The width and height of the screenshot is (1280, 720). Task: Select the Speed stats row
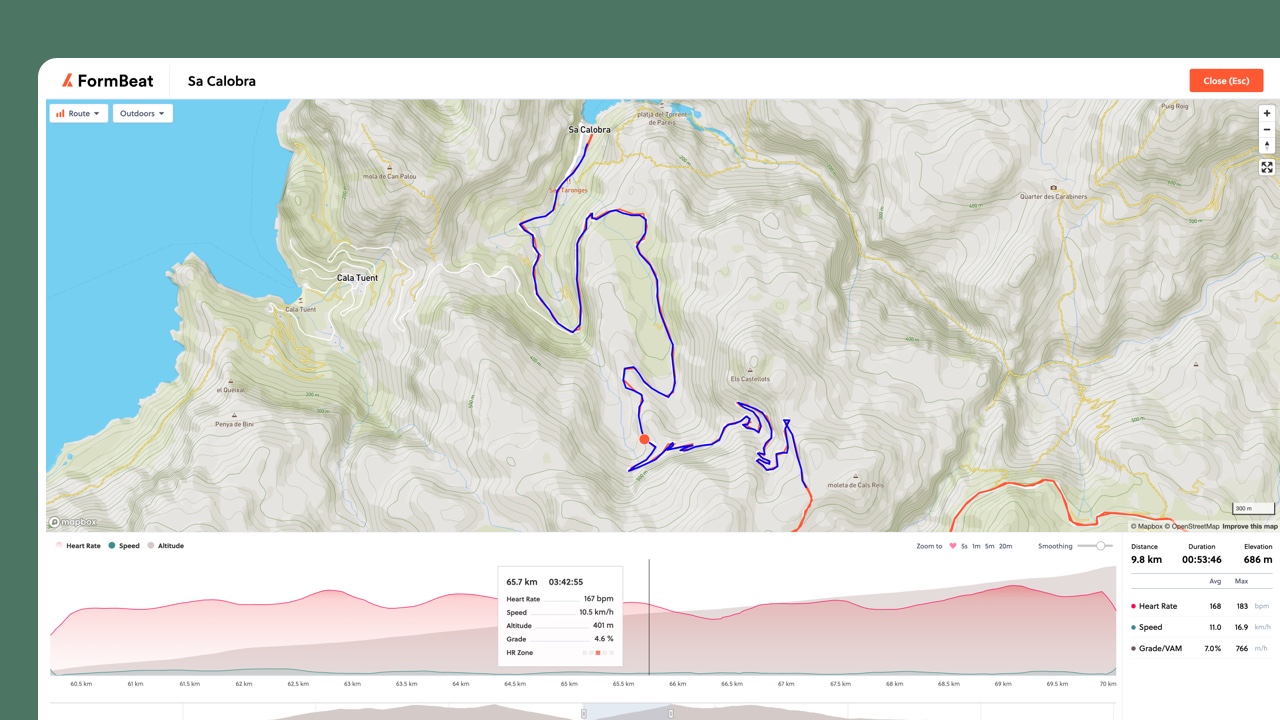(1200, 627)
